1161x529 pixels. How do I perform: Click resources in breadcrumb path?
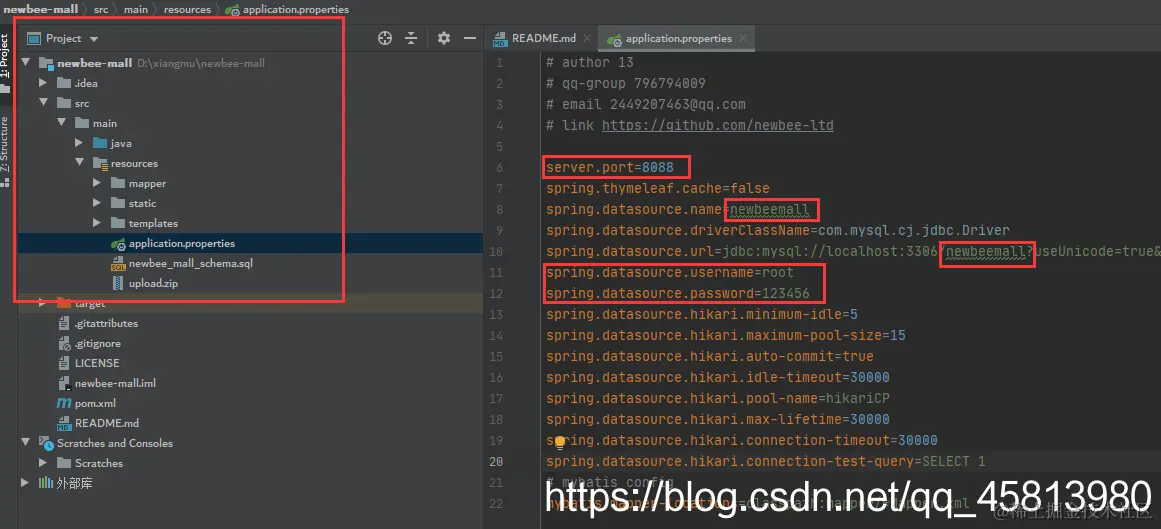(187, 10)
